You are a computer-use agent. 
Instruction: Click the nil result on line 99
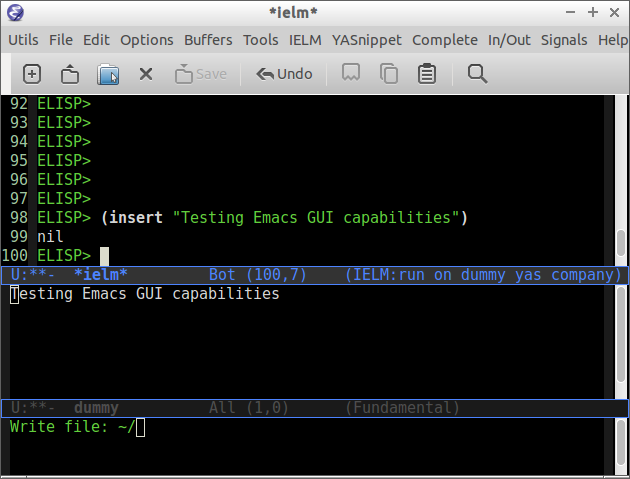pyautogui.click(x=50, y=236)
